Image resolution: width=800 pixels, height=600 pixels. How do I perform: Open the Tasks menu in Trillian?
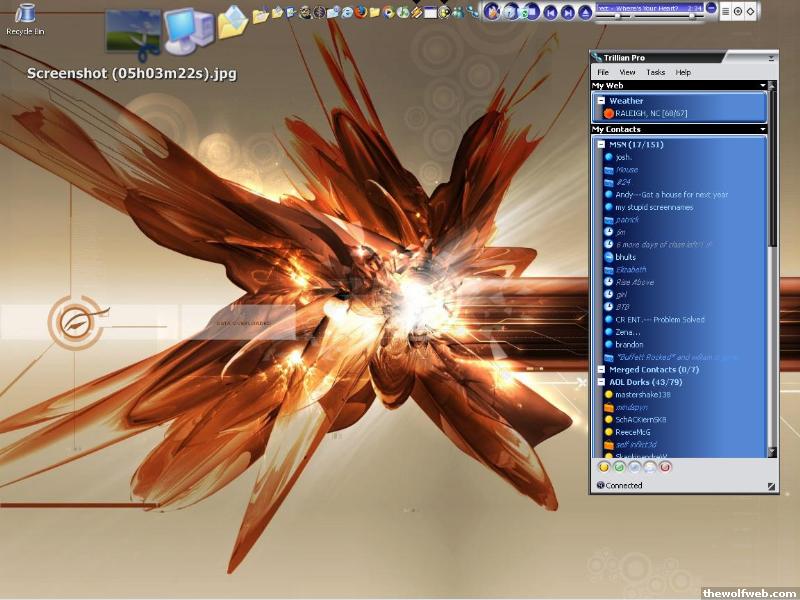(x=655, y=72)
